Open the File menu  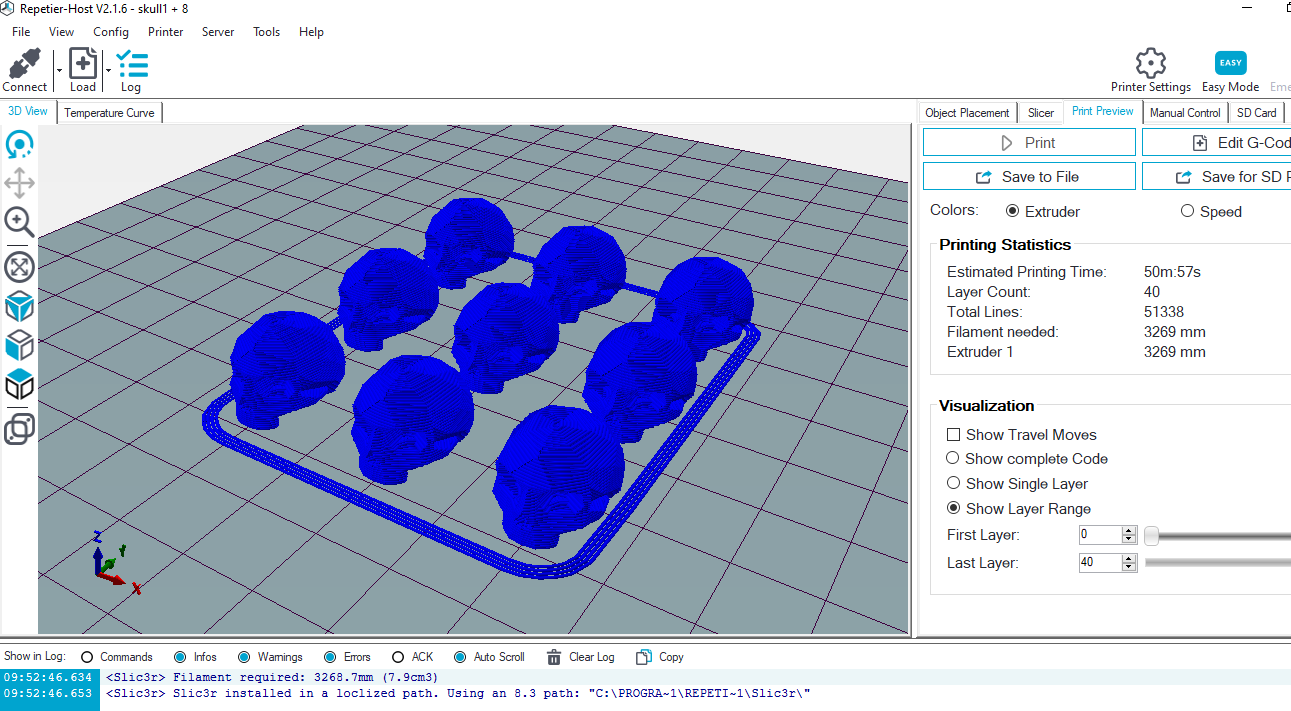[21, 32]
